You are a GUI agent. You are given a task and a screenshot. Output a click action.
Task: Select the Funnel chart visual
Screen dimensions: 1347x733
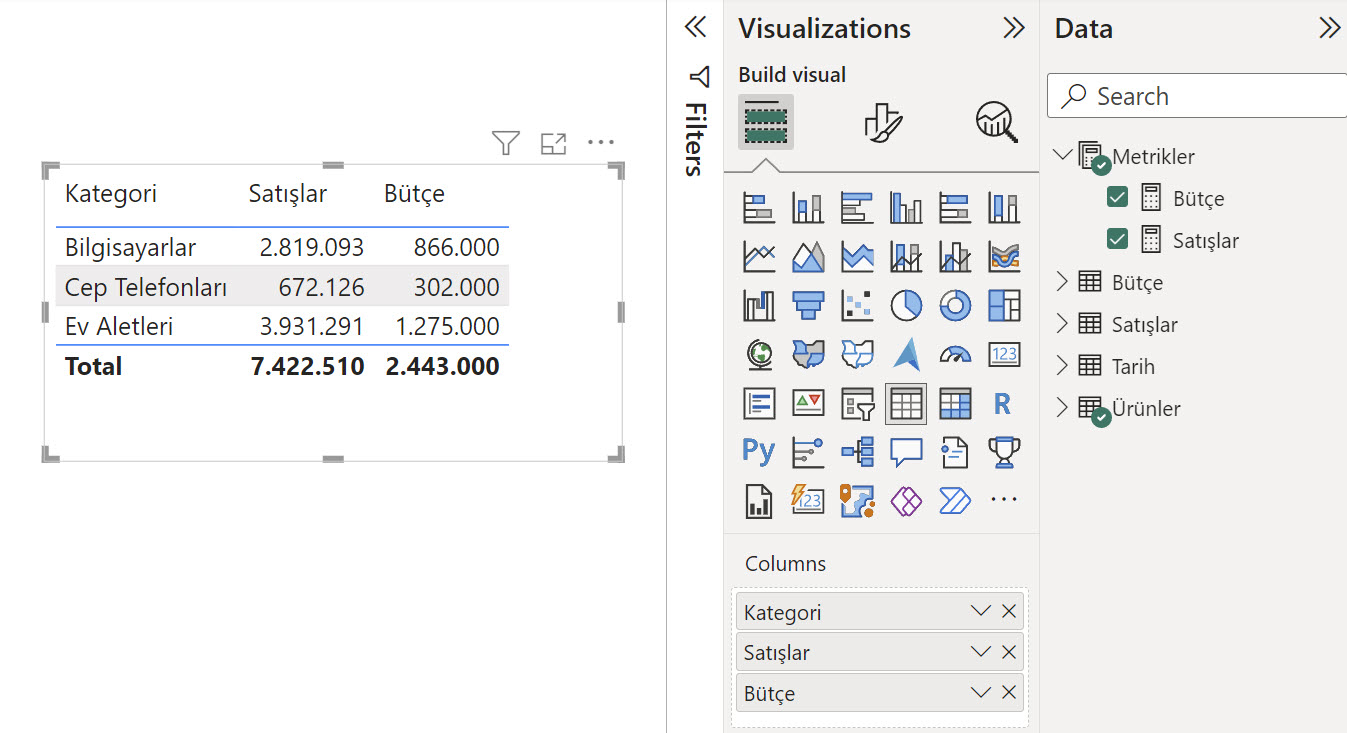(x=808, y=305)
